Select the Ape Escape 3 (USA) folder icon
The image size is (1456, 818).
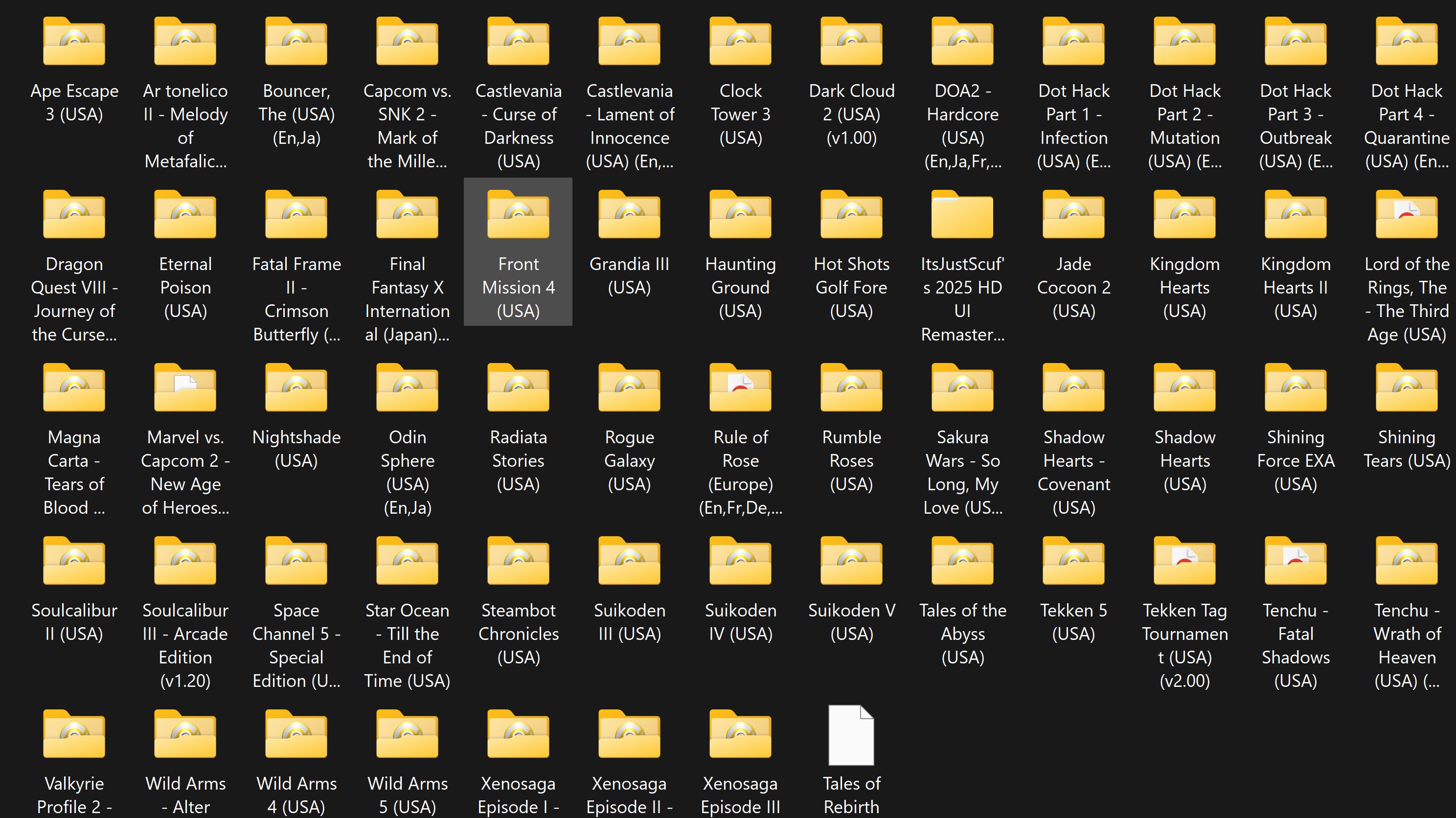click(x=74, y=41)
